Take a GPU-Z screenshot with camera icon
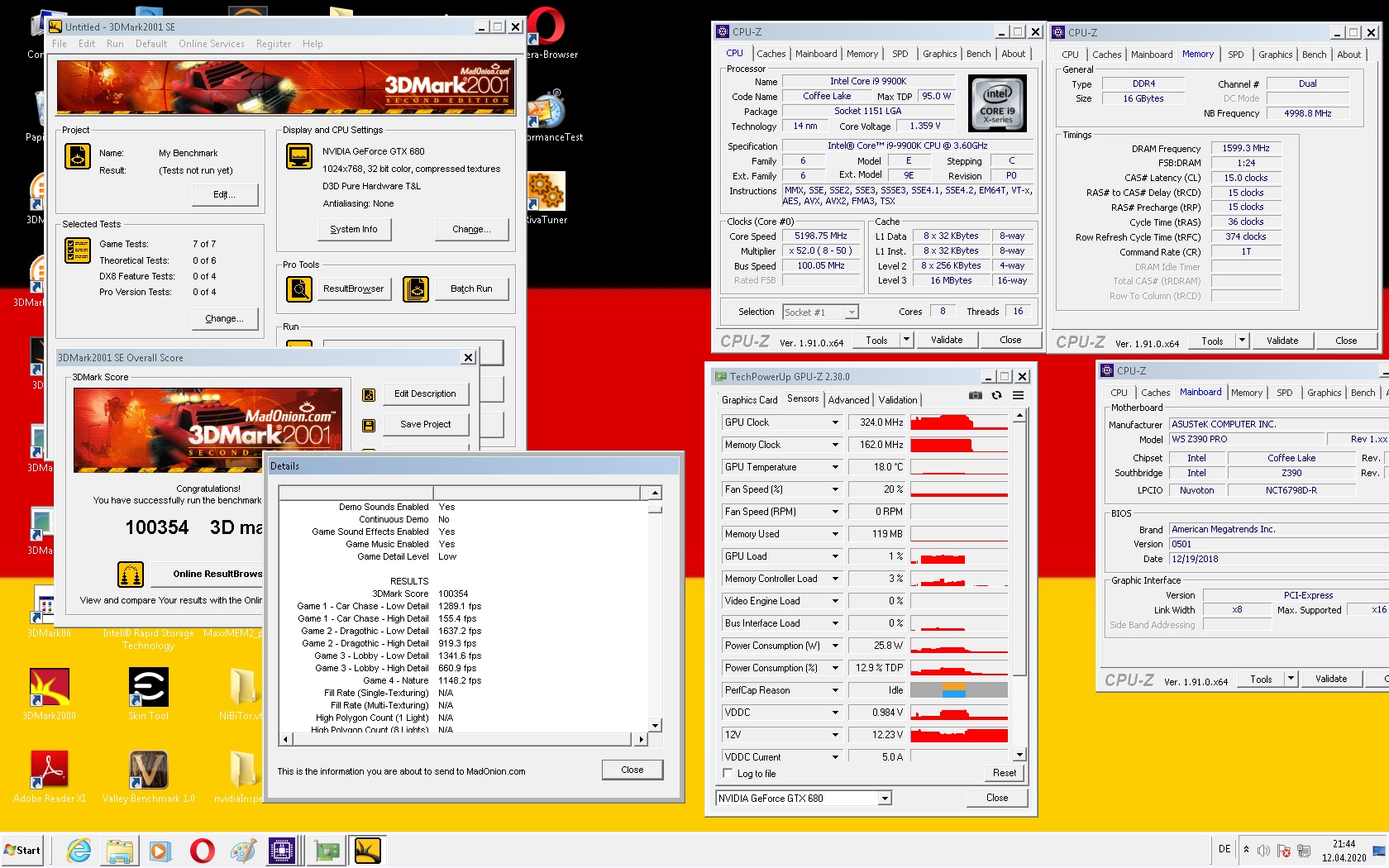This screenshot has width=1389, height=868. [x=976, y=396]
